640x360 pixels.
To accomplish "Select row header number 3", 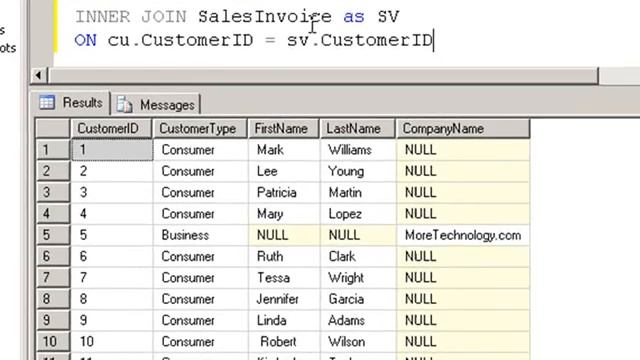I will [53, 192].
